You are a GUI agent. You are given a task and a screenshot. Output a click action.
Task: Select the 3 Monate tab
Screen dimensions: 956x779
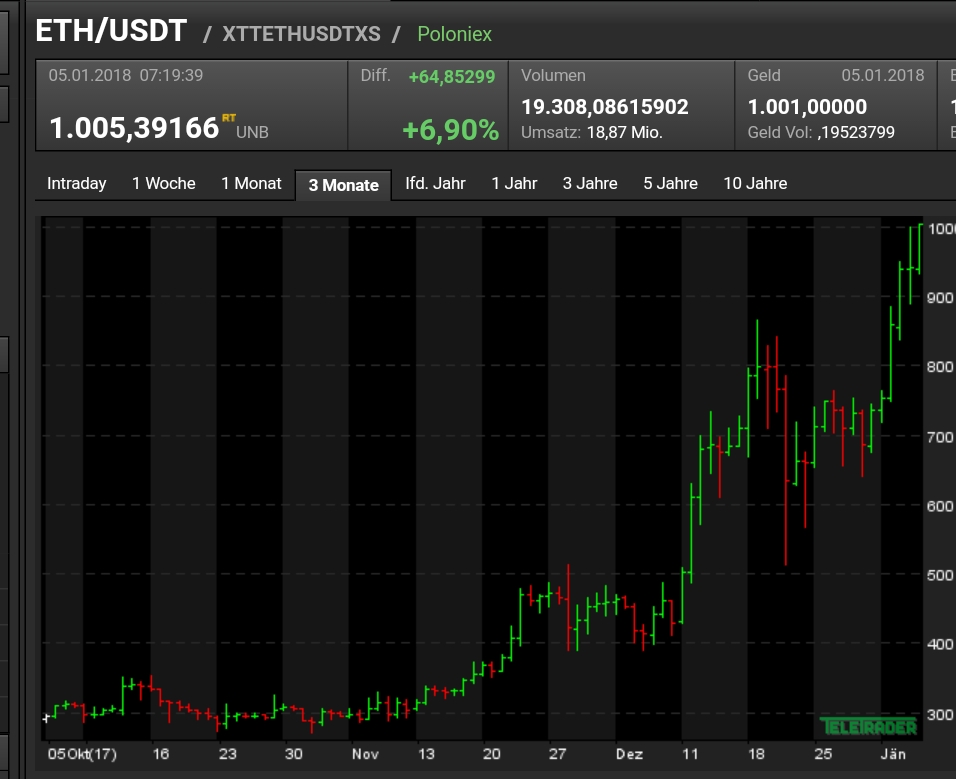pyautogui.click(x=343, y=185)
